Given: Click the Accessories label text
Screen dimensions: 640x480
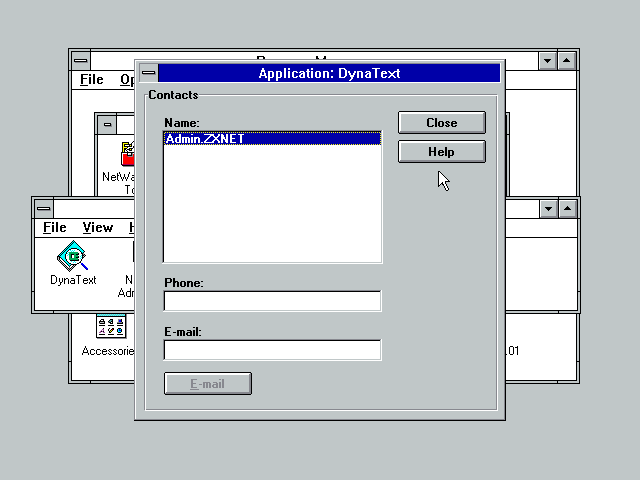Looking at the screenshot, I should click(108, 351).
